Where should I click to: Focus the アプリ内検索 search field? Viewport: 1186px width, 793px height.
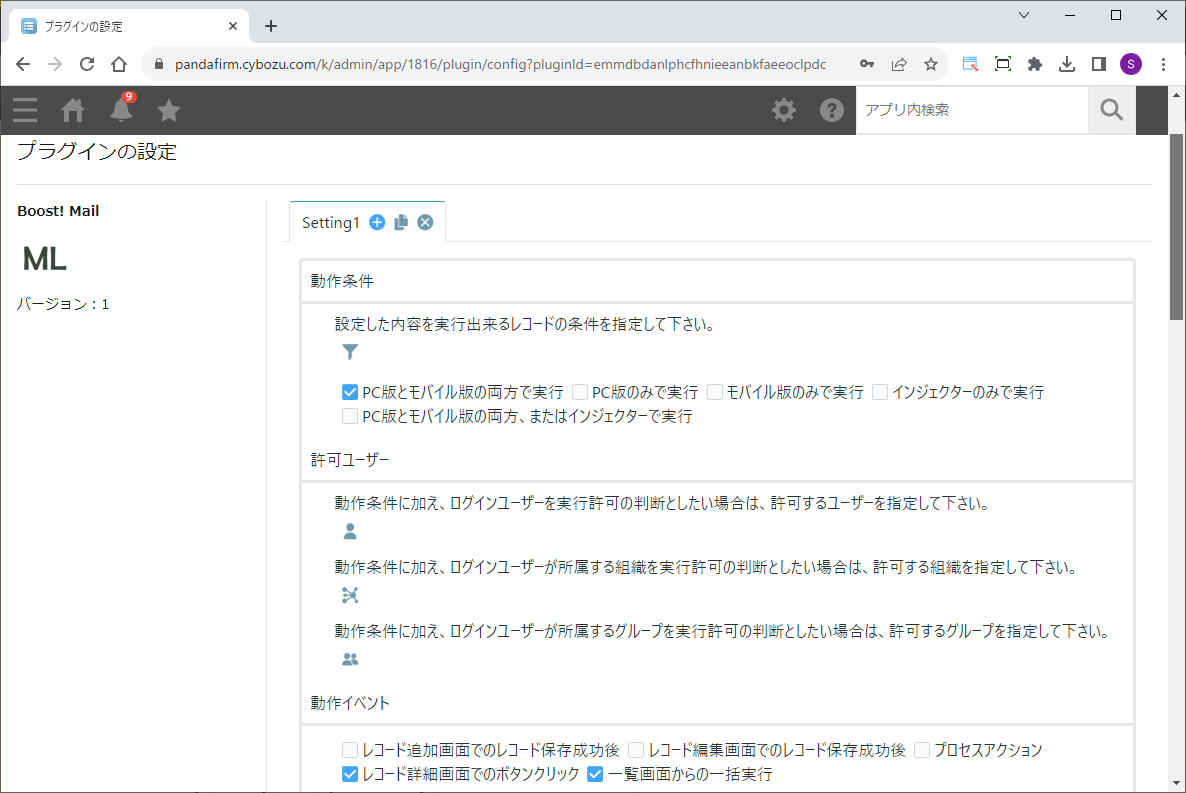tap(970, 110)
